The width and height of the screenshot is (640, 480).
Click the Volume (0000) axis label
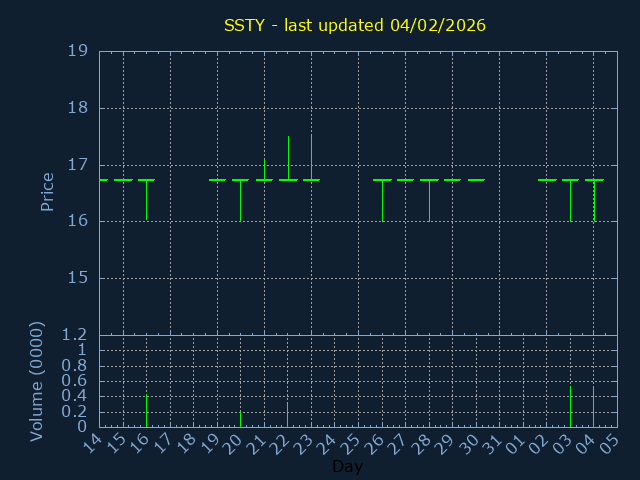pos(37,381)
